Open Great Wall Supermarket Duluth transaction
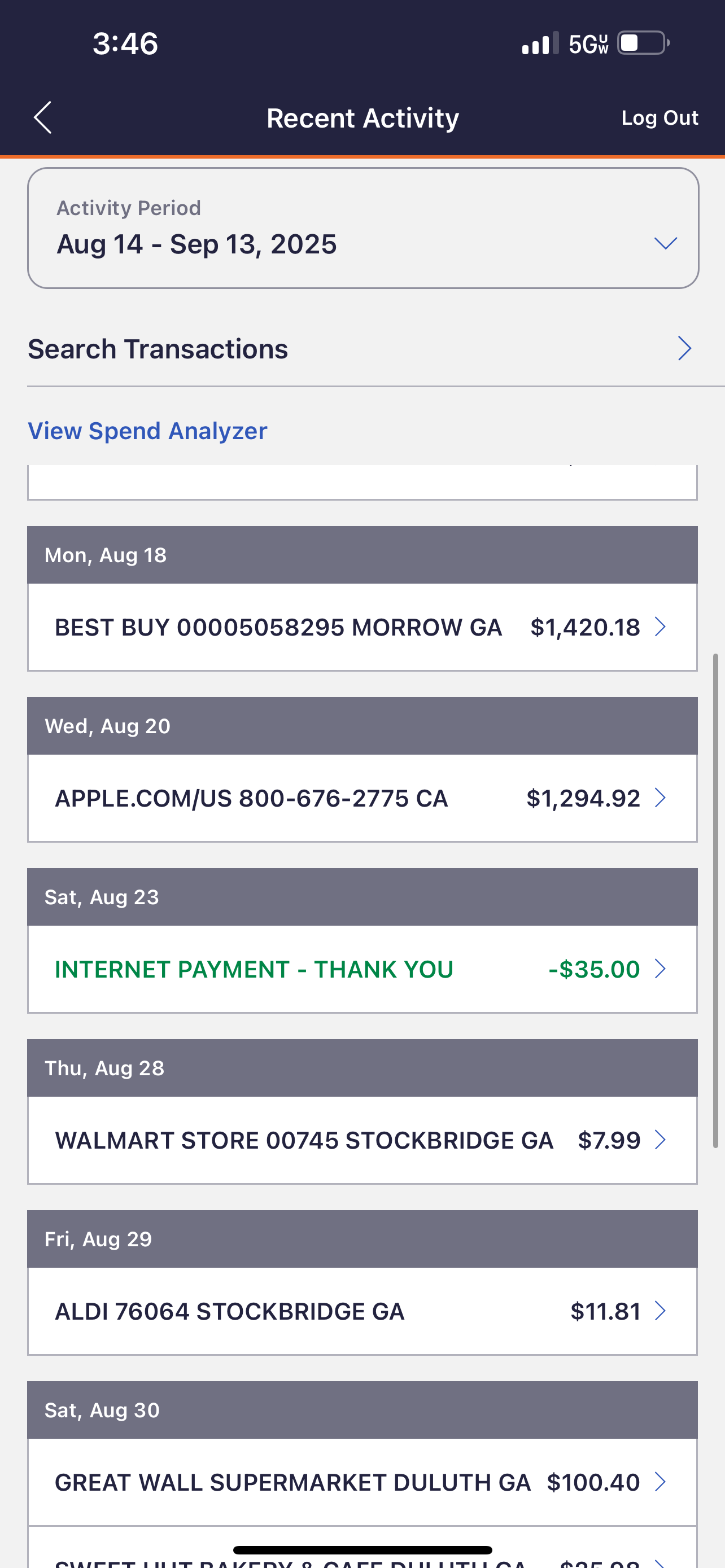 point(292,1483)
